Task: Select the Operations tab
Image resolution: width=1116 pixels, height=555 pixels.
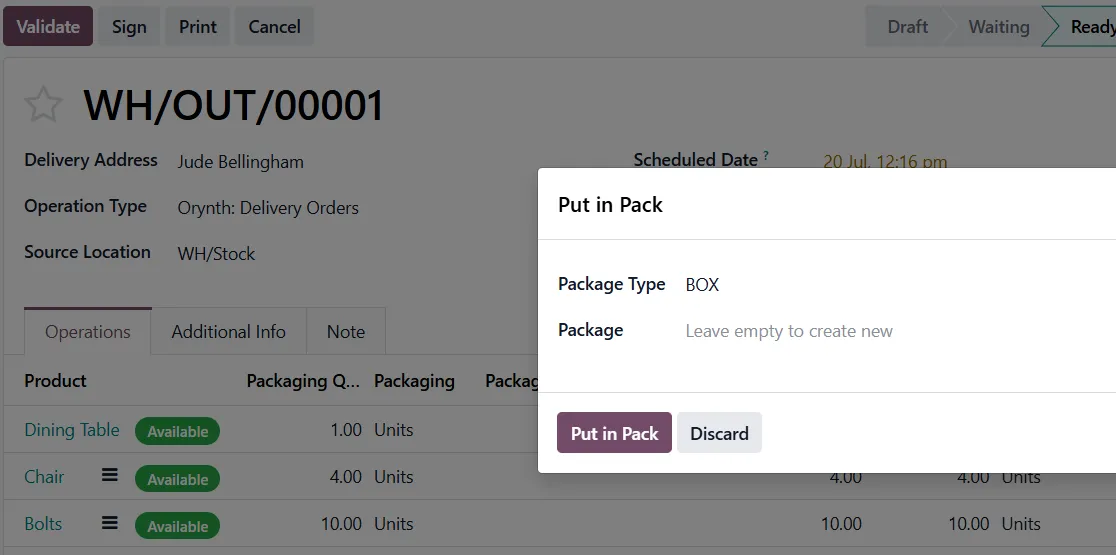Action: pos(88,332)
